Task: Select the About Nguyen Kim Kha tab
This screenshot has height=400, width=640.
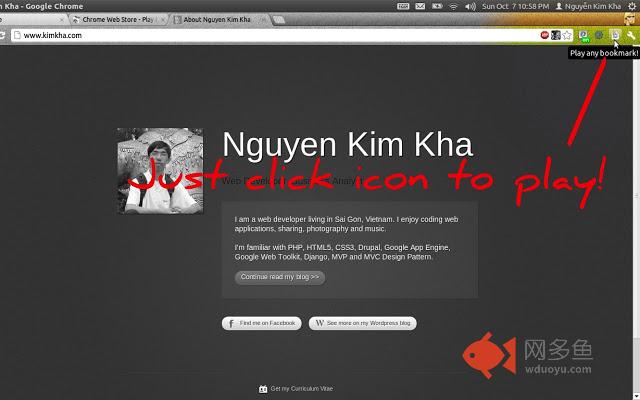Action: 218,19
